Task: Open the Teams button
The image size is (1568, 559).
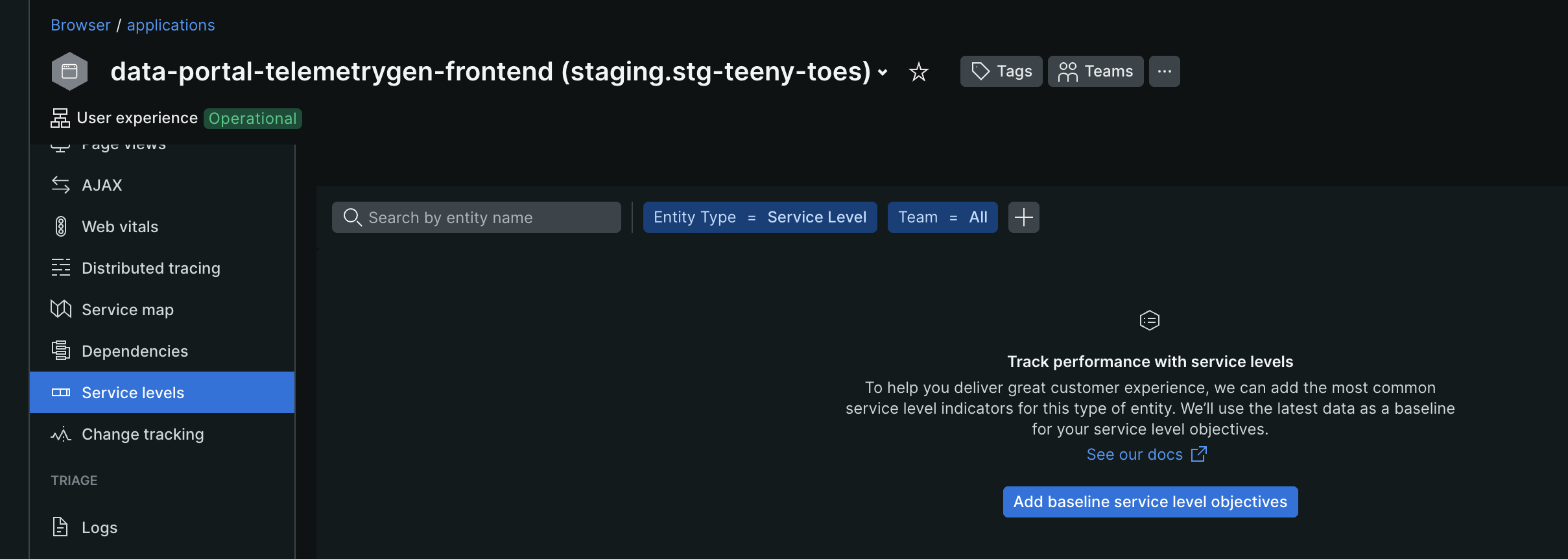Action: click(x=1095, y=71)
